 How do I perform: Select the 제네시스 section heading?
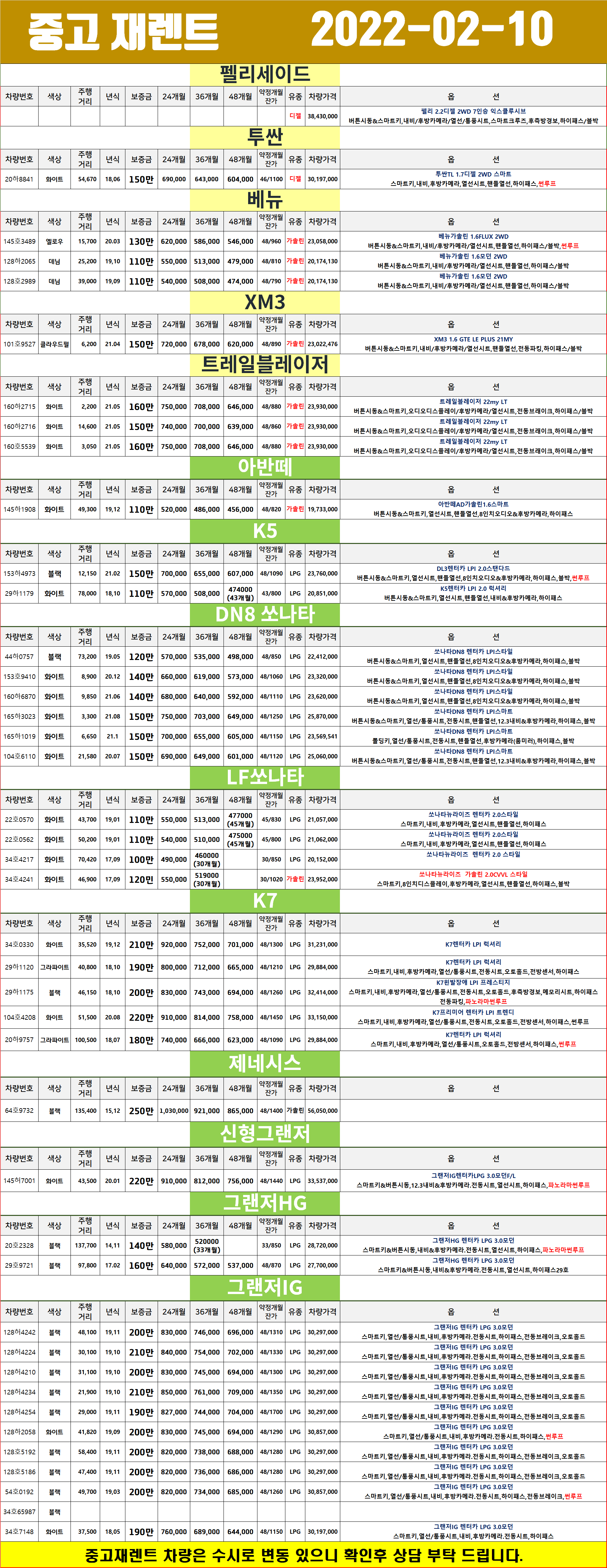tap(264, 1063)
